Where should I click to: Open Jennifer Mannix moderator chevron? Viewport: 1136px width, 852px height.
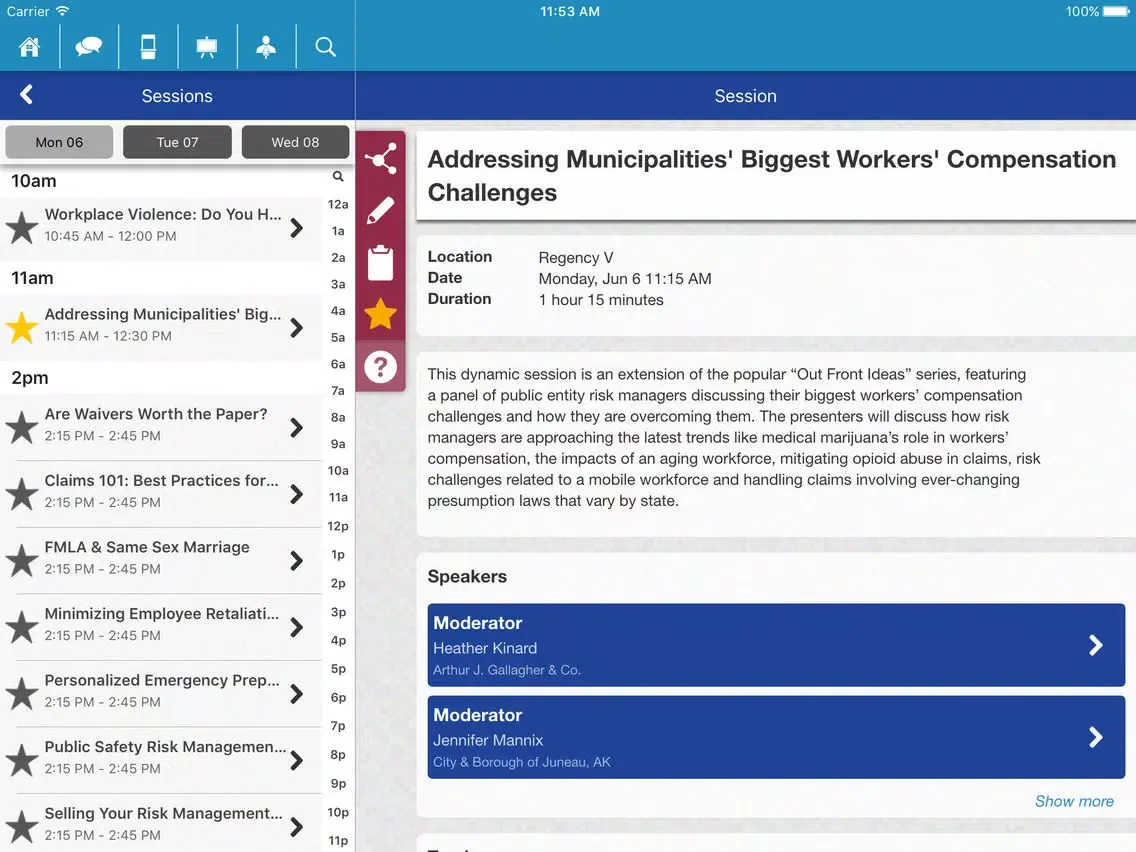pyautogui.click(x=1095, y=738)
